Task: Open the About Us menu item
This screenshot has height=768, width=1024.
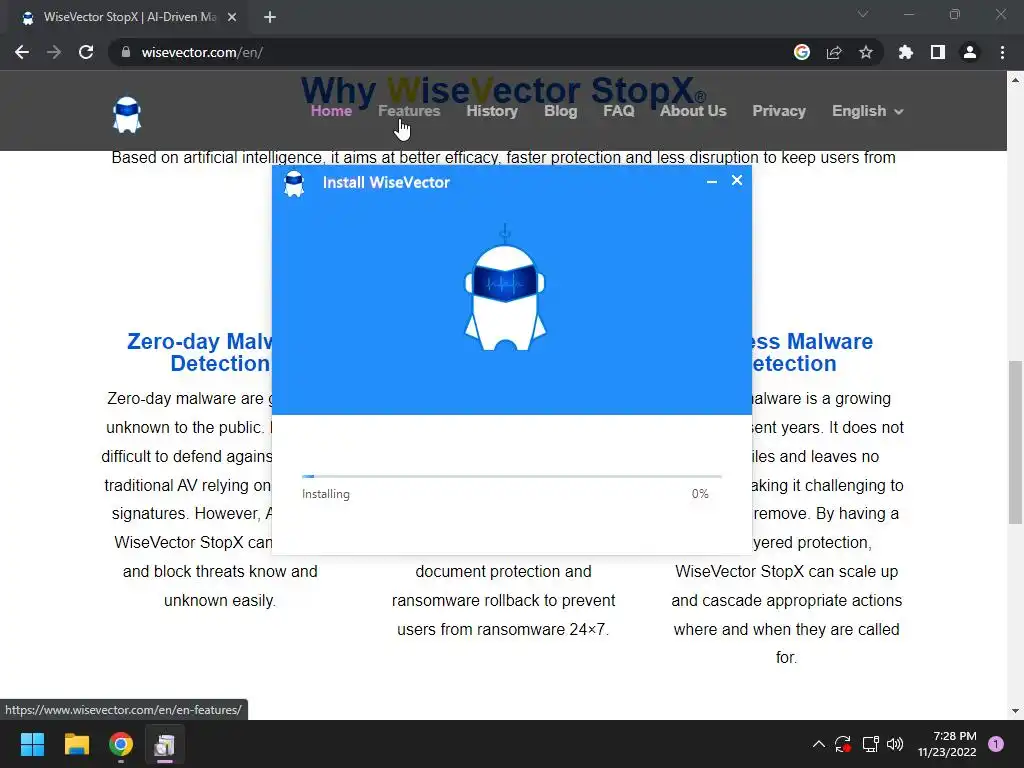Action: click(693, 111)
